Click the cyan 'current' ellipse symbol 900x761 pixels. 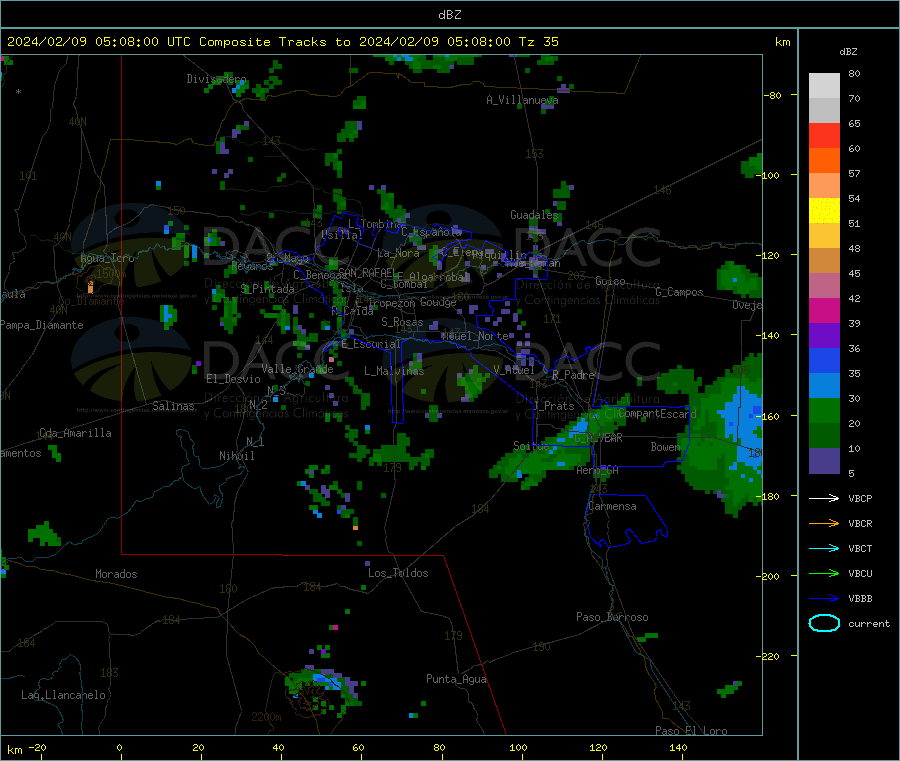[x=824, y=623]
